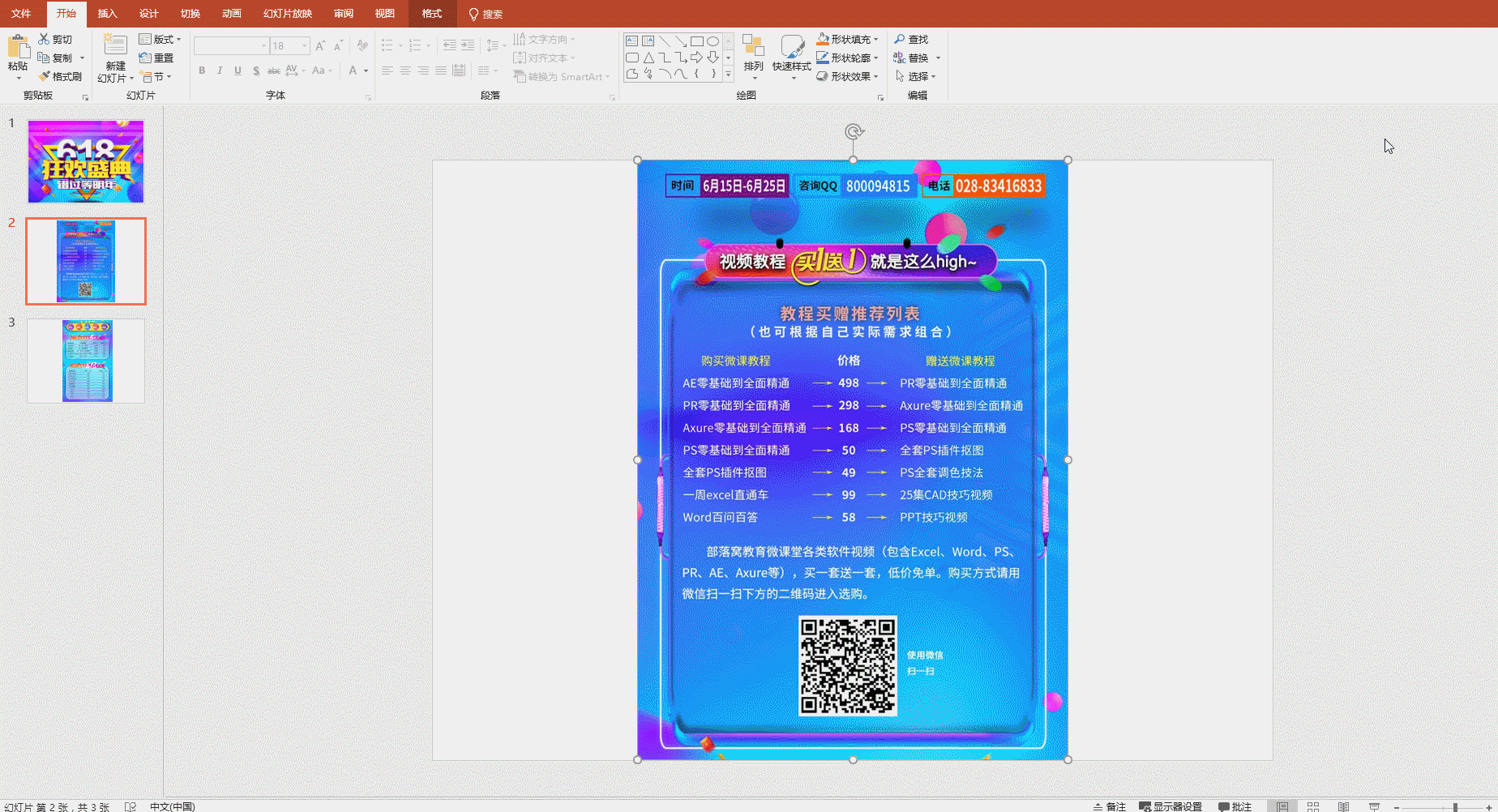
Task: Toggle Bold formatting
Action: (x=202, y=71)
